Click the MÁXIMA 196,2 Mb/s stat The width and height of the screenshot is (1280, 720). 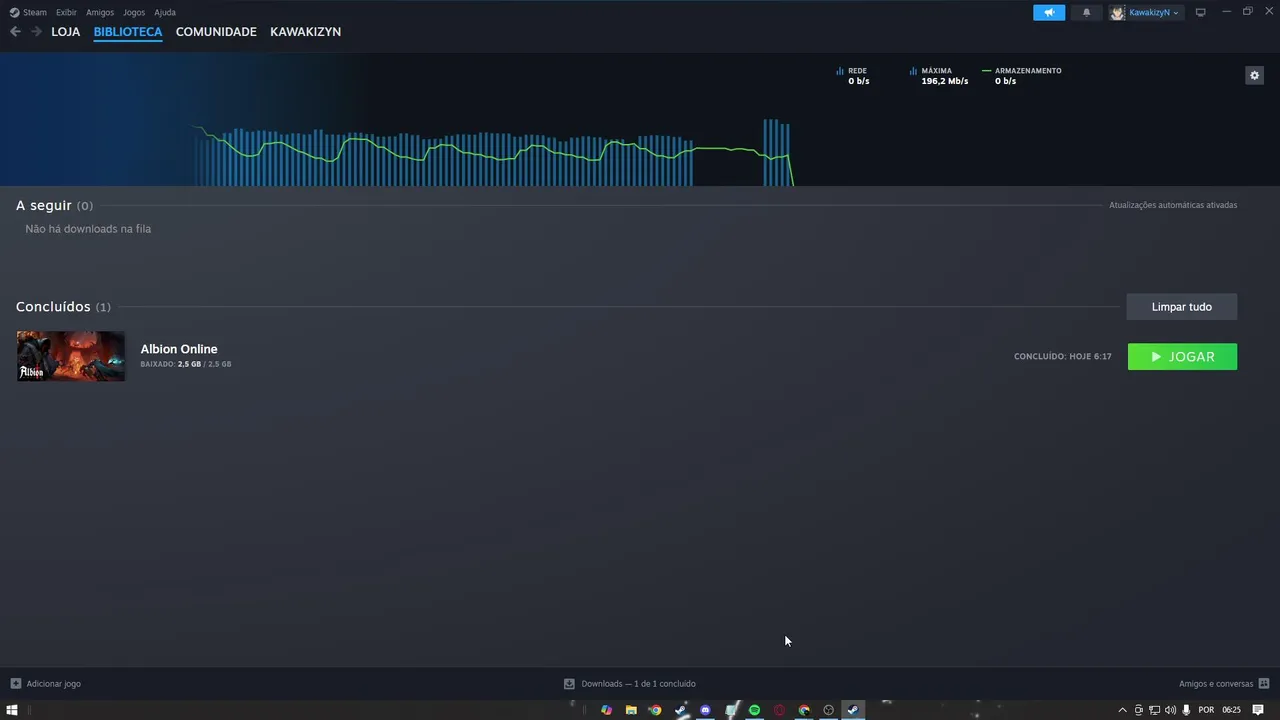[x=939, y=76]
